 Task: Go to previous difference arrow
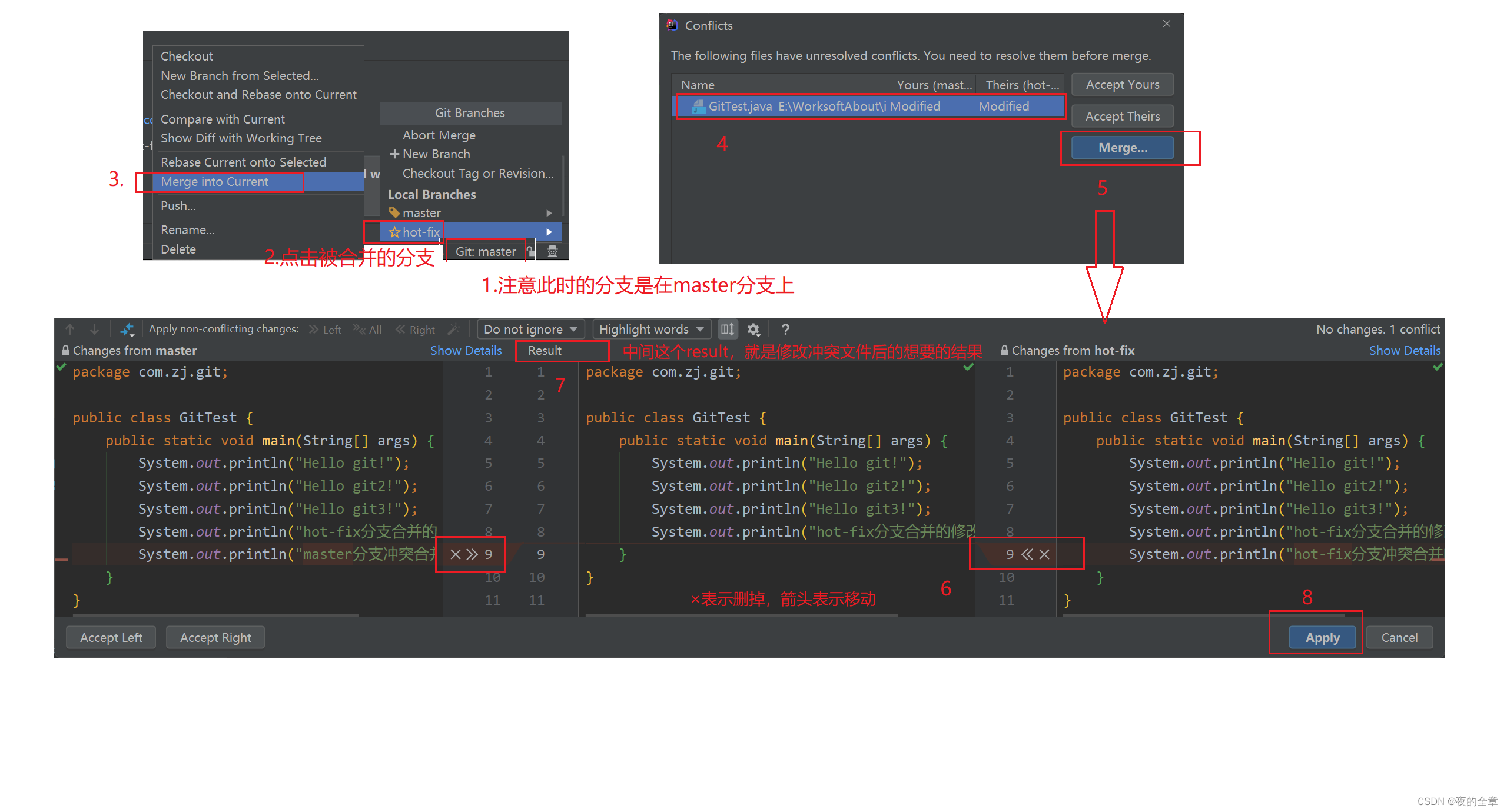(69, 329)
